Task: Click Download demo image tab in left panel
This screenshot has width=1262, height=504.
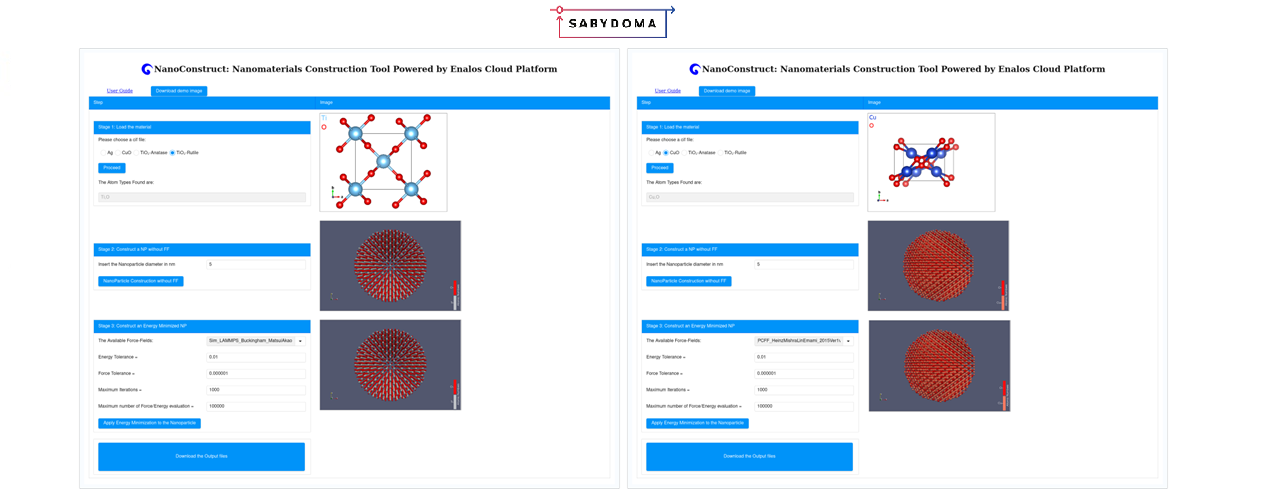Action: (178, 91)
